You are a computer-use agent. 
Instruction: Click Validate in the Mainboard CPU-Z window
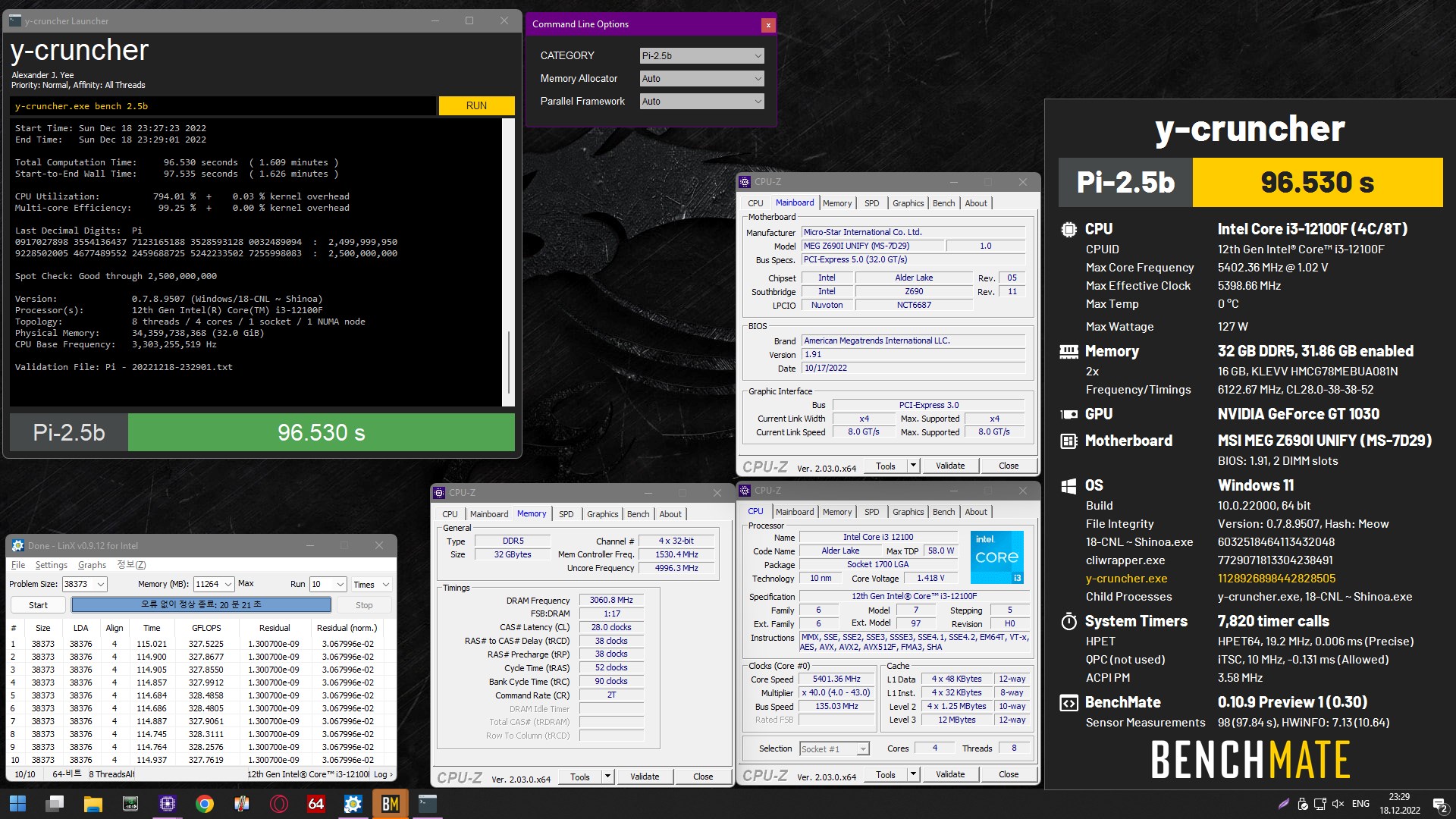coord(950,466)
